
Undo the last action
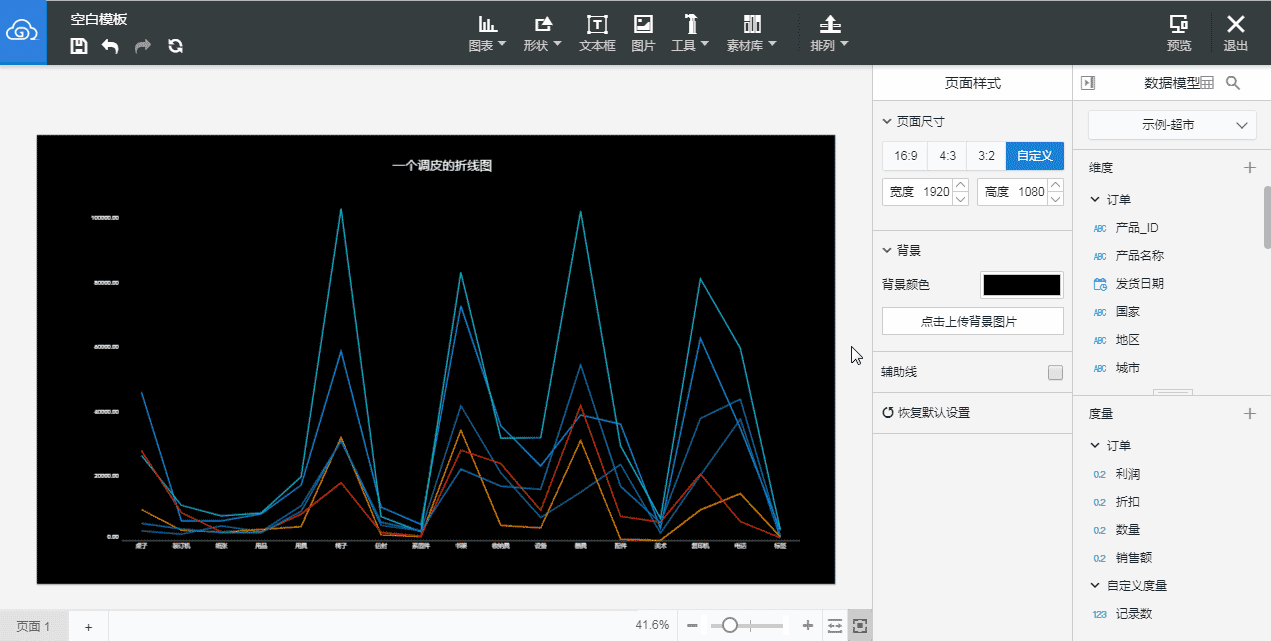[110, 46]
